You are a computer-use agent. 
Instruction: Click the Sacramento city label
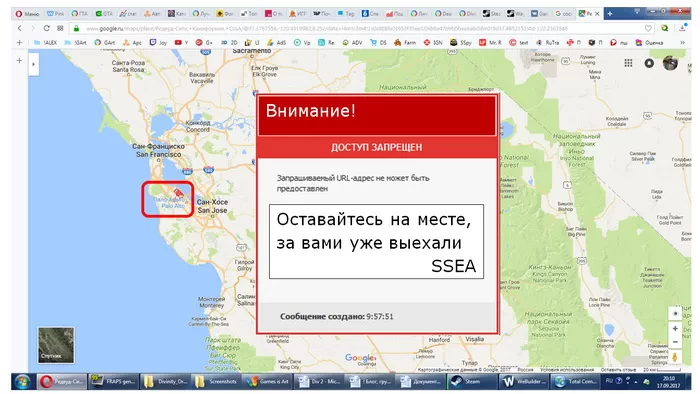(x=252, y=51)
